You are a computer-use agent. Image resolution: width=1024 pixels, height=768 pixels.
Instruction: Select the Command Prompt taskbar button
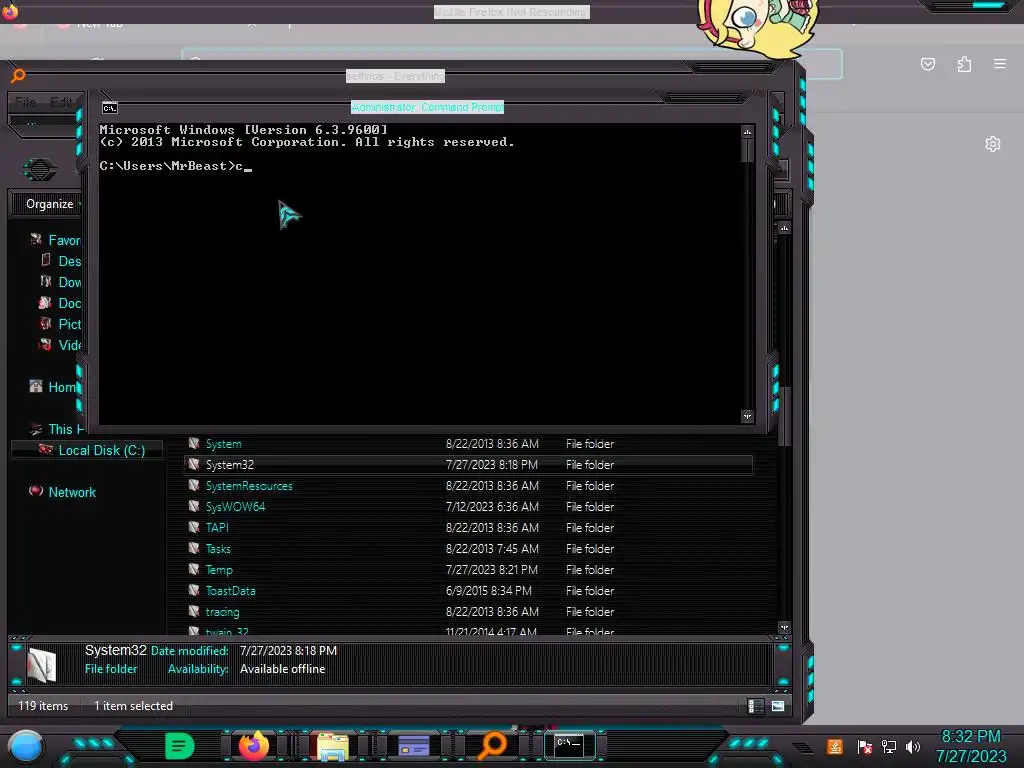click(569, 746)
